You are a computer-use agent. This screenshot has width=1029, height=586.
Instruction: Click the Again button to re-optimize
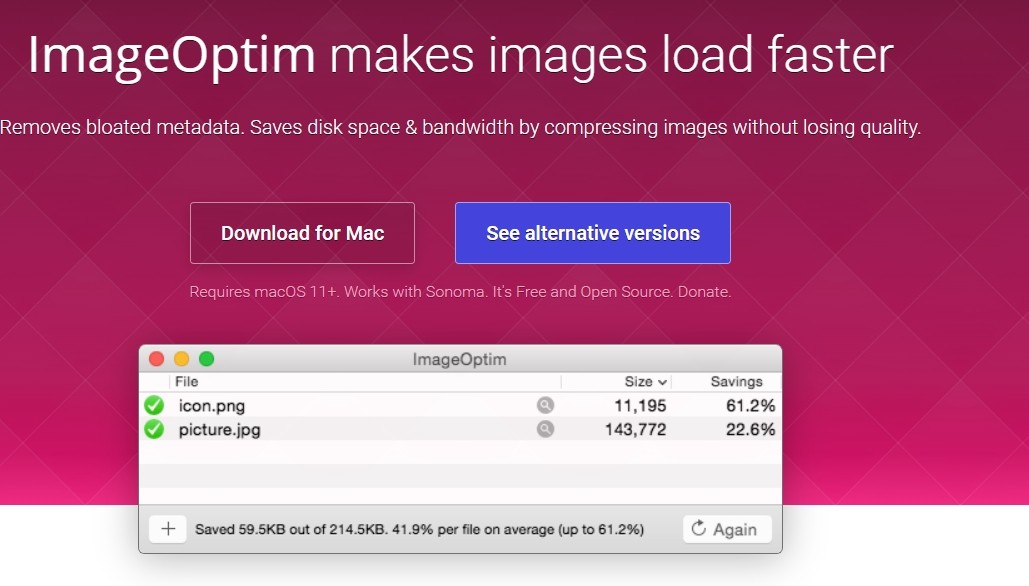726,529
